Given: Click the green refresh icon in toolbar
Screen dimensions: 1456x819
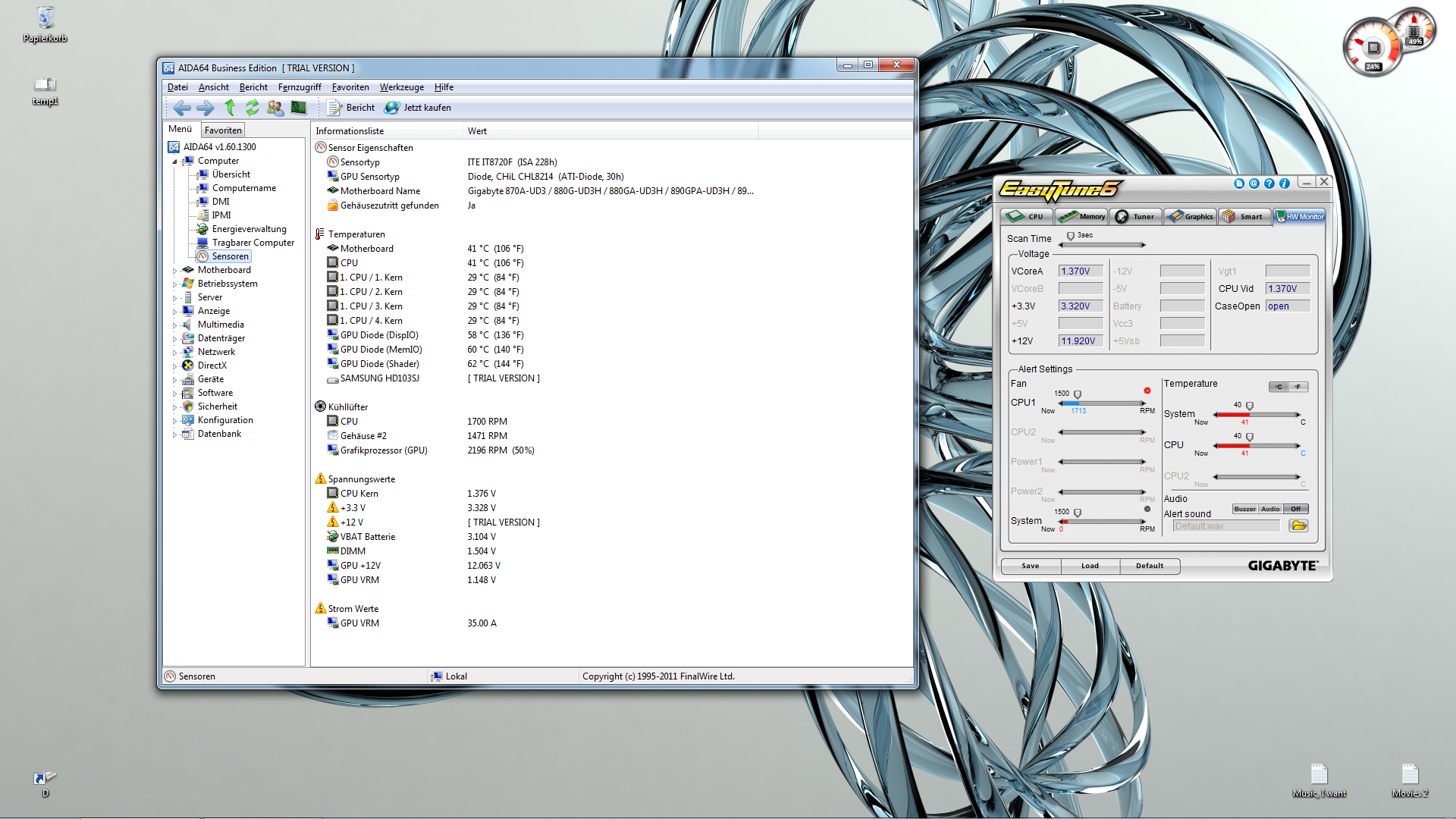Looking at the screenshot, I should coord(253,108).
